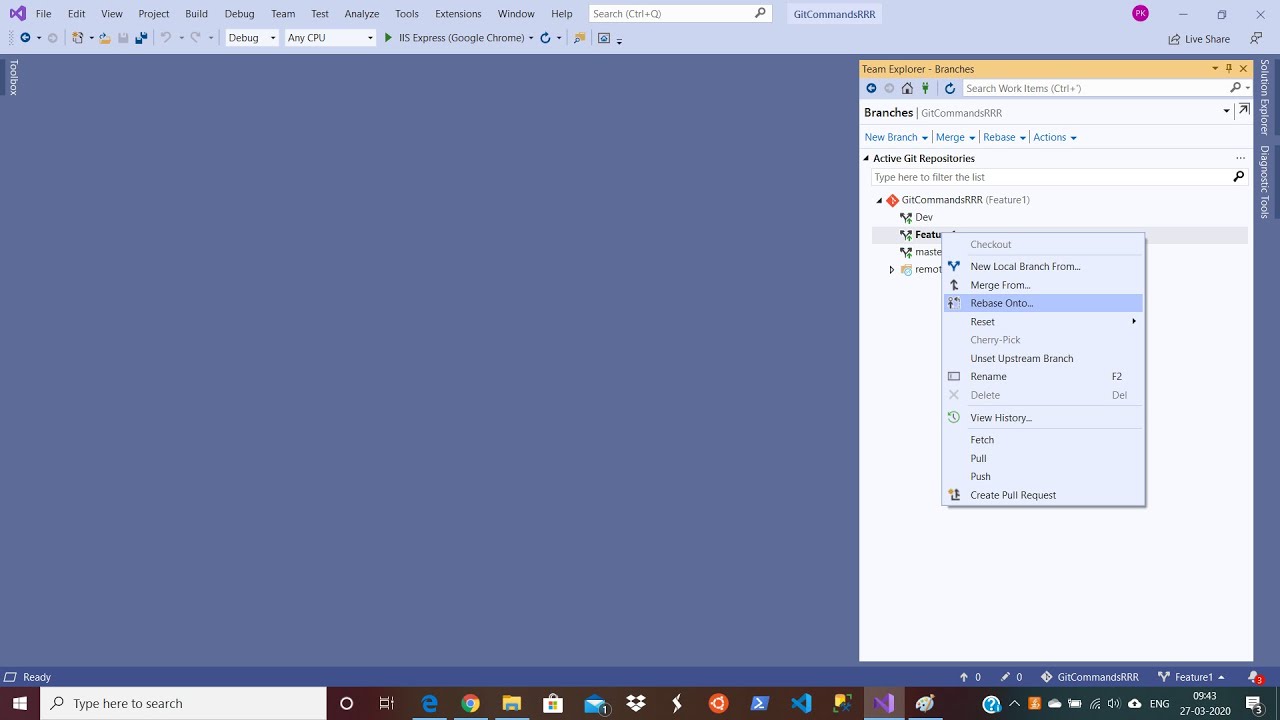Screen dimensions: 1280x720
Task: Open Google Chrome from taskbar
Action: [x=470, y=704]
